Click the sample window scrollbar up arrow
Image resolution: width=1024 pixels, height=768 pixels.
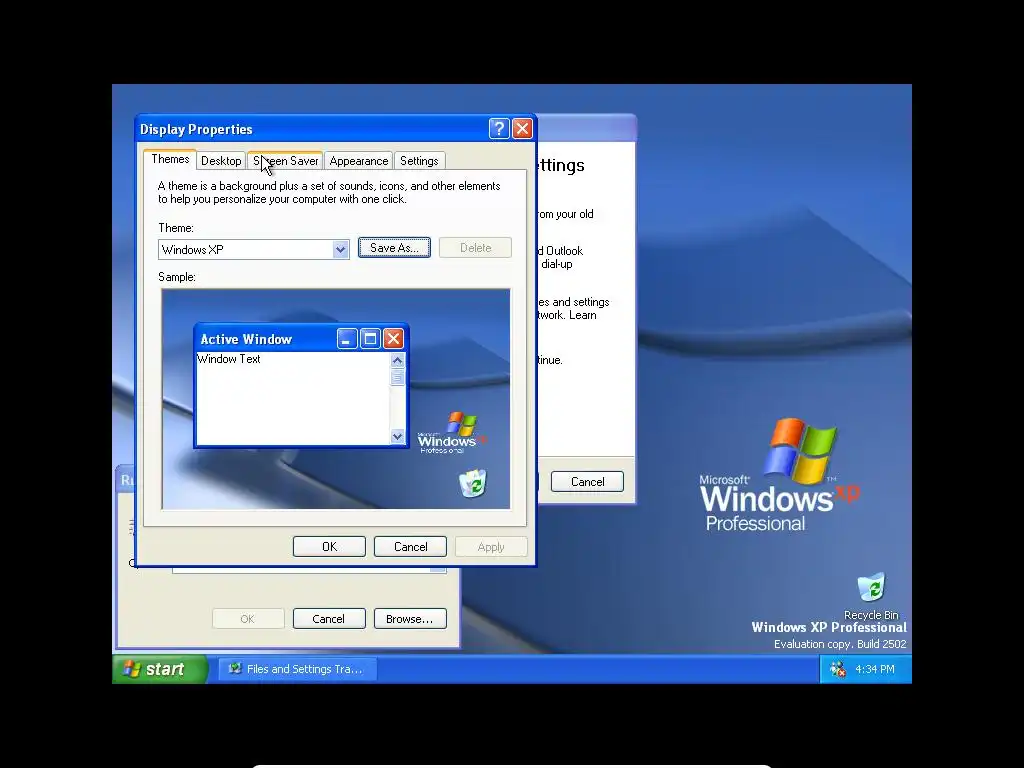[x=397, y=360]
